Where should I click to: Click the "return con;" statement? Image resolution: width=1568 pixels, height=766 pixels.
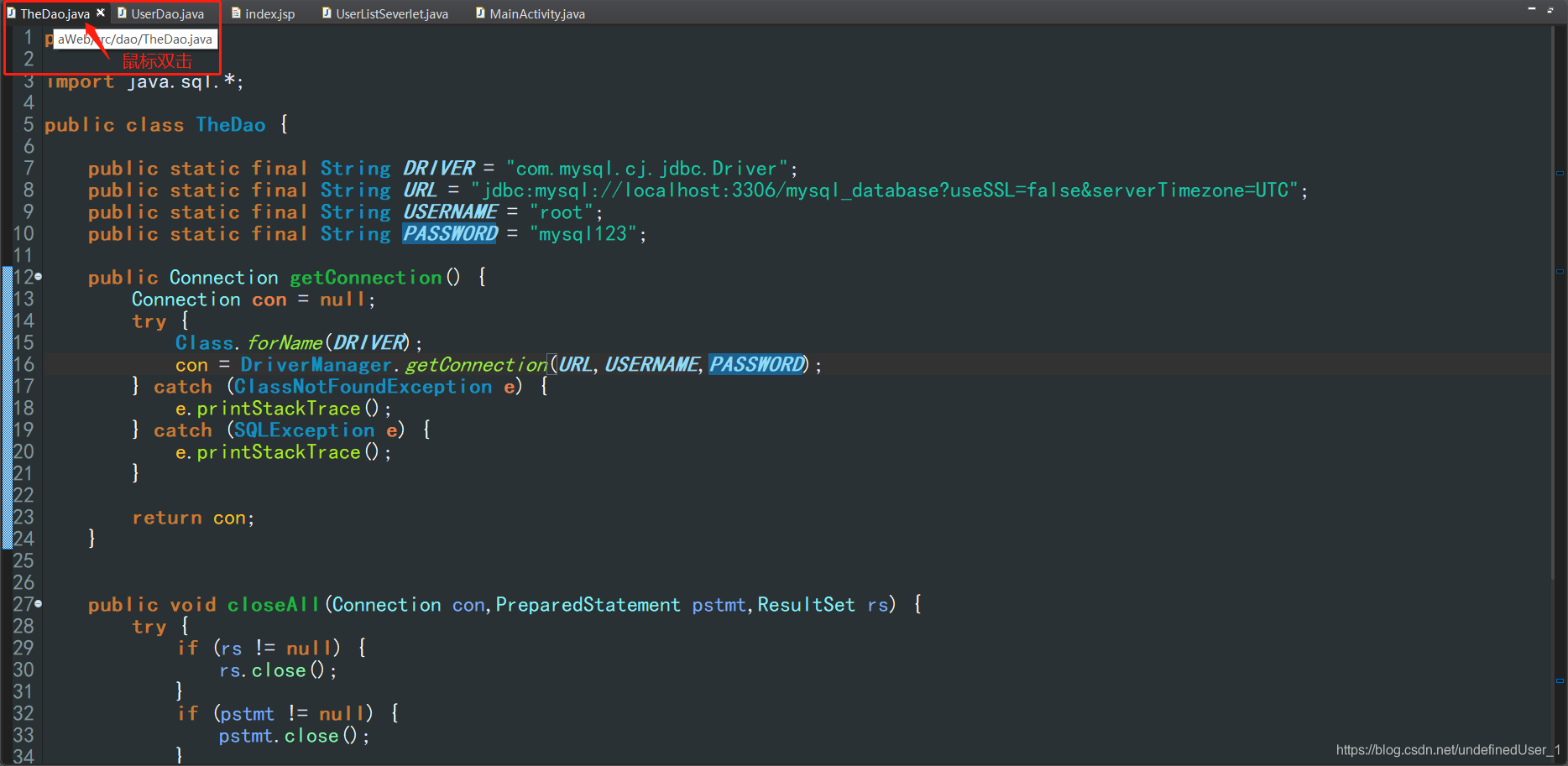[193, 517]
